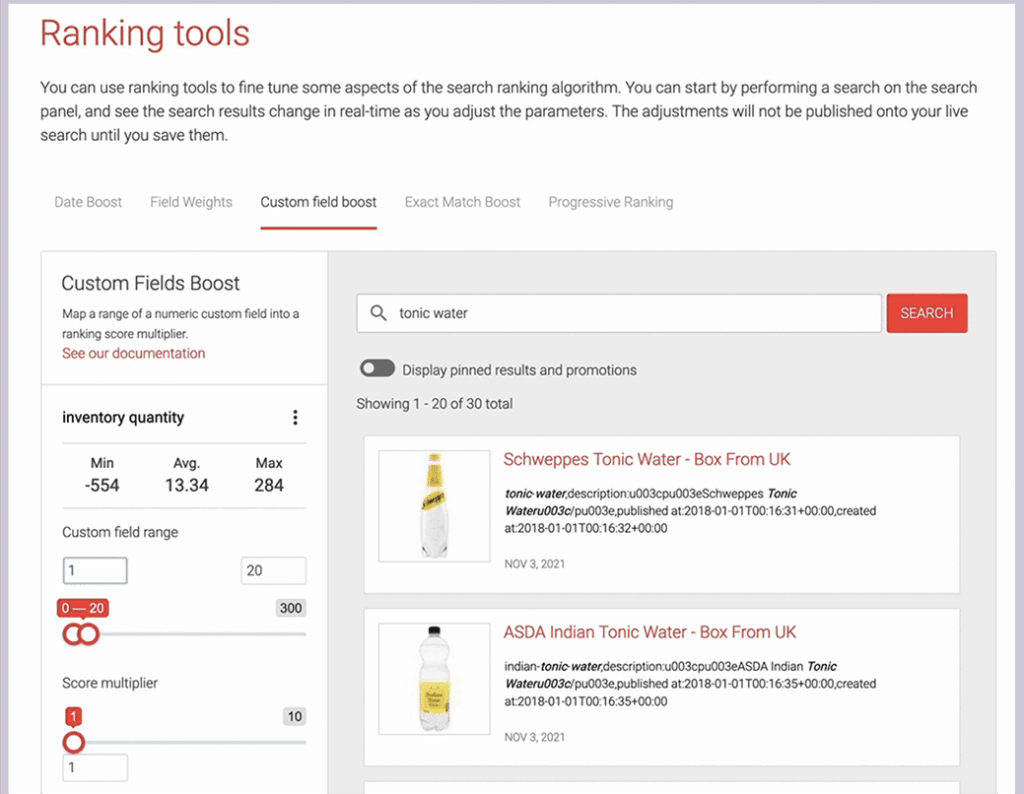The width and height of the screenshot is (1024, 794).
Task: Open the Schweppes Tonic Water result
Action: point(646,459)
